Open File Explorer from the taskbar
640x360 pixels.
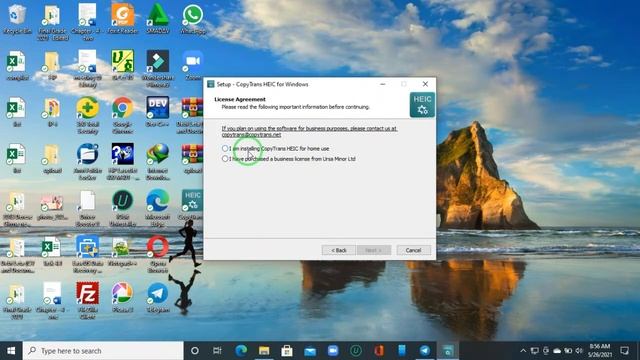(x=264, y=351)
